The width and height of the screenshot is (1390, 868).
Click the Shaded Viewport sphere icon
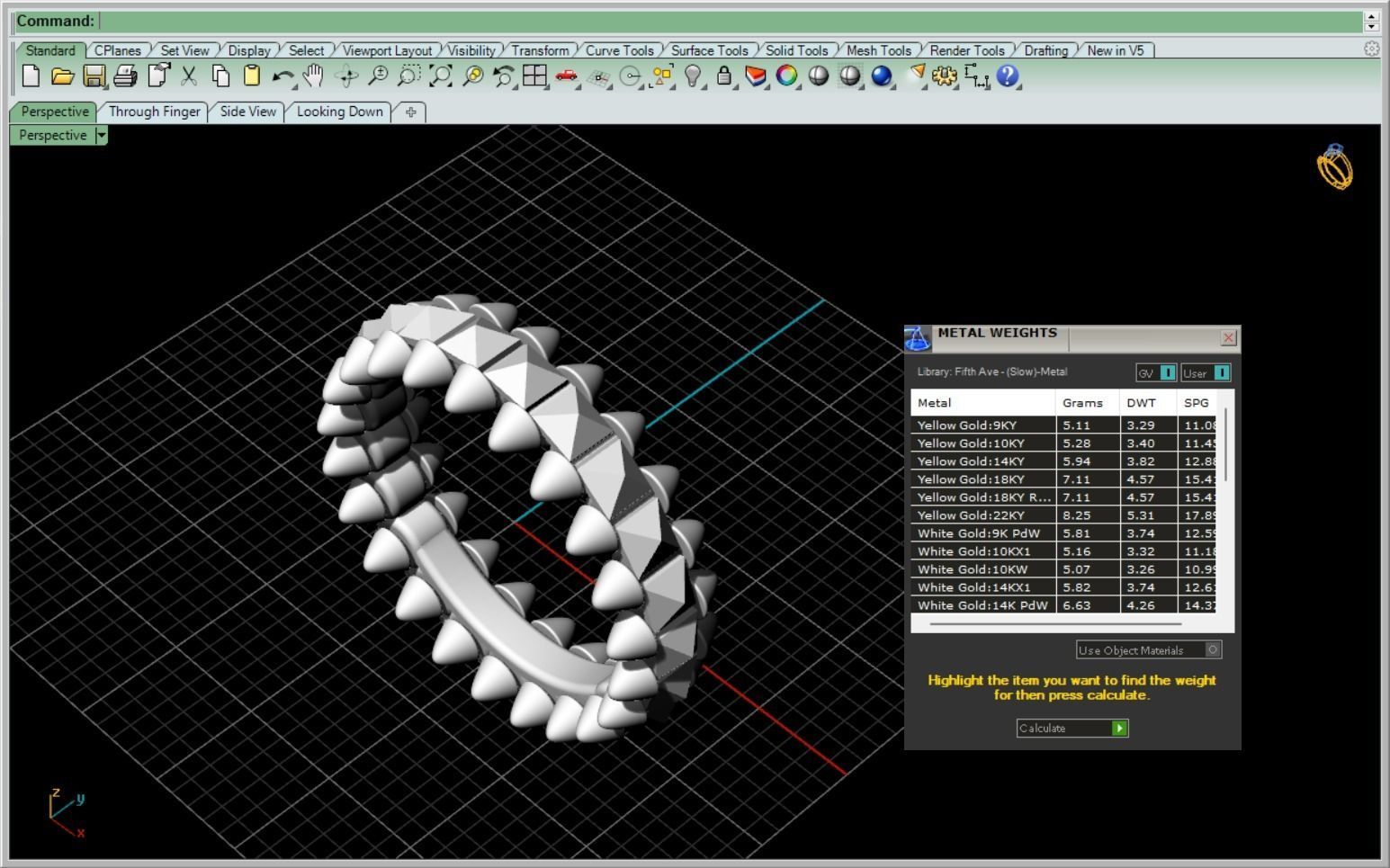[x=819, y=76]
